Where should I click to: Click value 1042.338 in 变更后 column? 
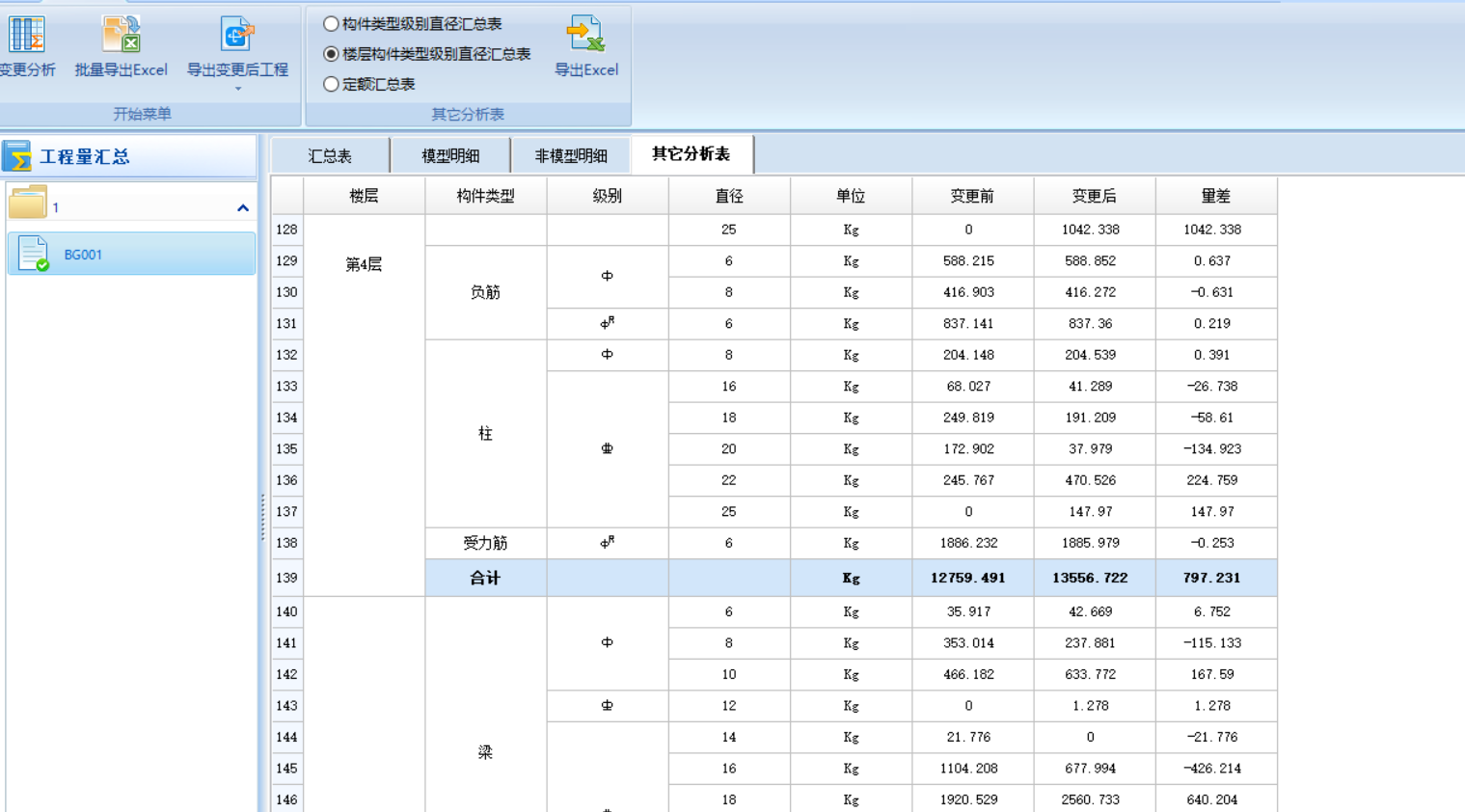pyautogui.click(x=1090, y=230)
